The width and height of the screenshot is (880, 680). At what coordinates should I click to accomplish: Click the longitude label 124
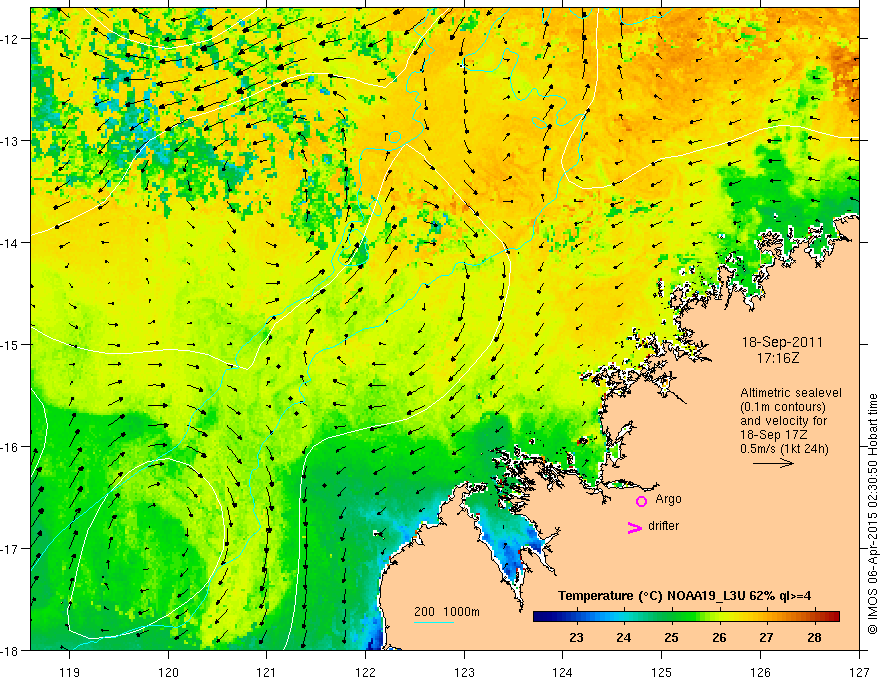tap(563, 672)
